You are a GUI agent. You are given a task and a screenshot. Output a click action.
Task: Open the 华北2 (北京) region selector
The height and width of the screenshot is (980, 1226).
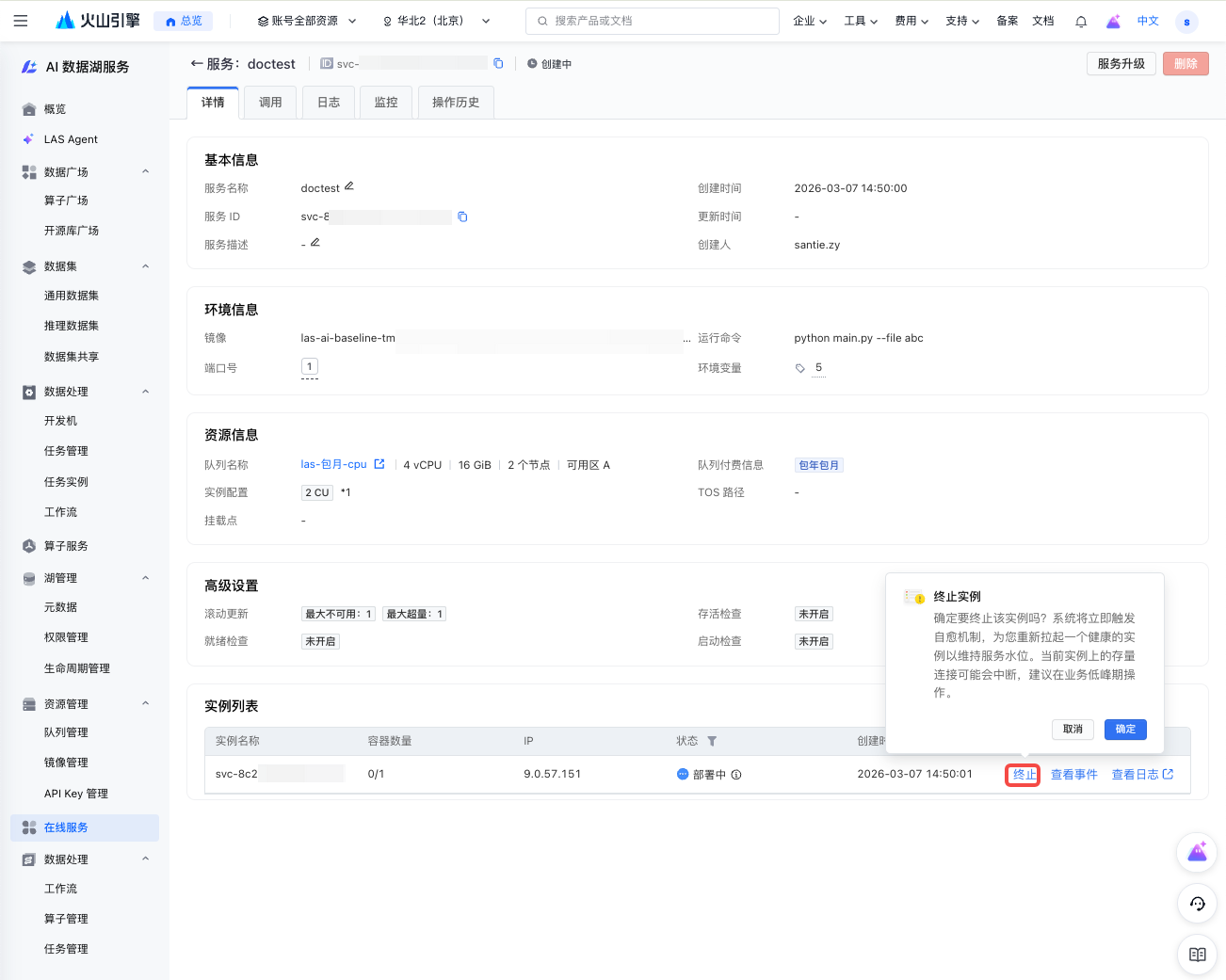coord(436,21)
